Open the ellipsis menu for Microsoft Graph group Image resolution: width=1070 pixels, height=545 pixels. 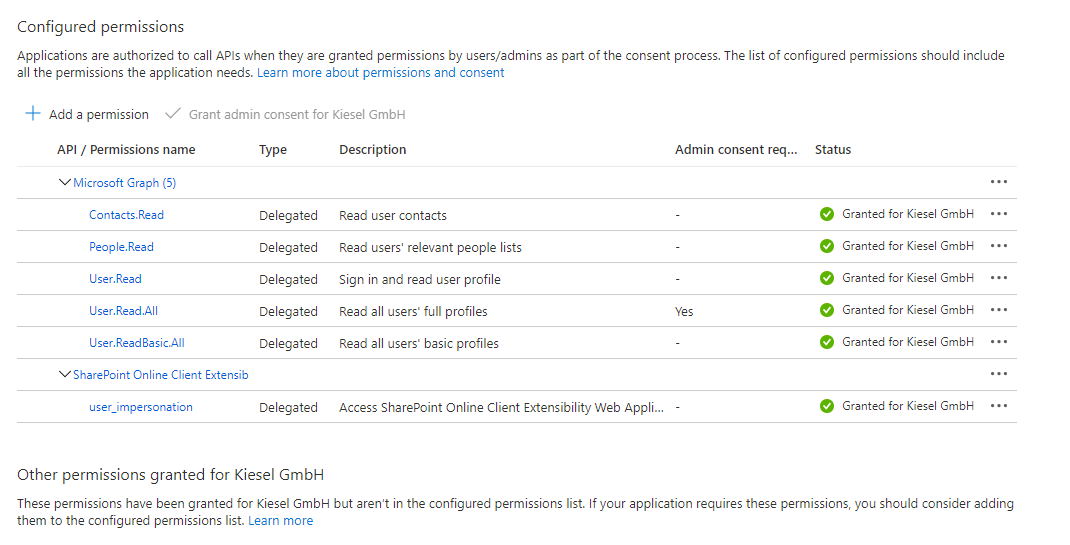coord(998,182)
